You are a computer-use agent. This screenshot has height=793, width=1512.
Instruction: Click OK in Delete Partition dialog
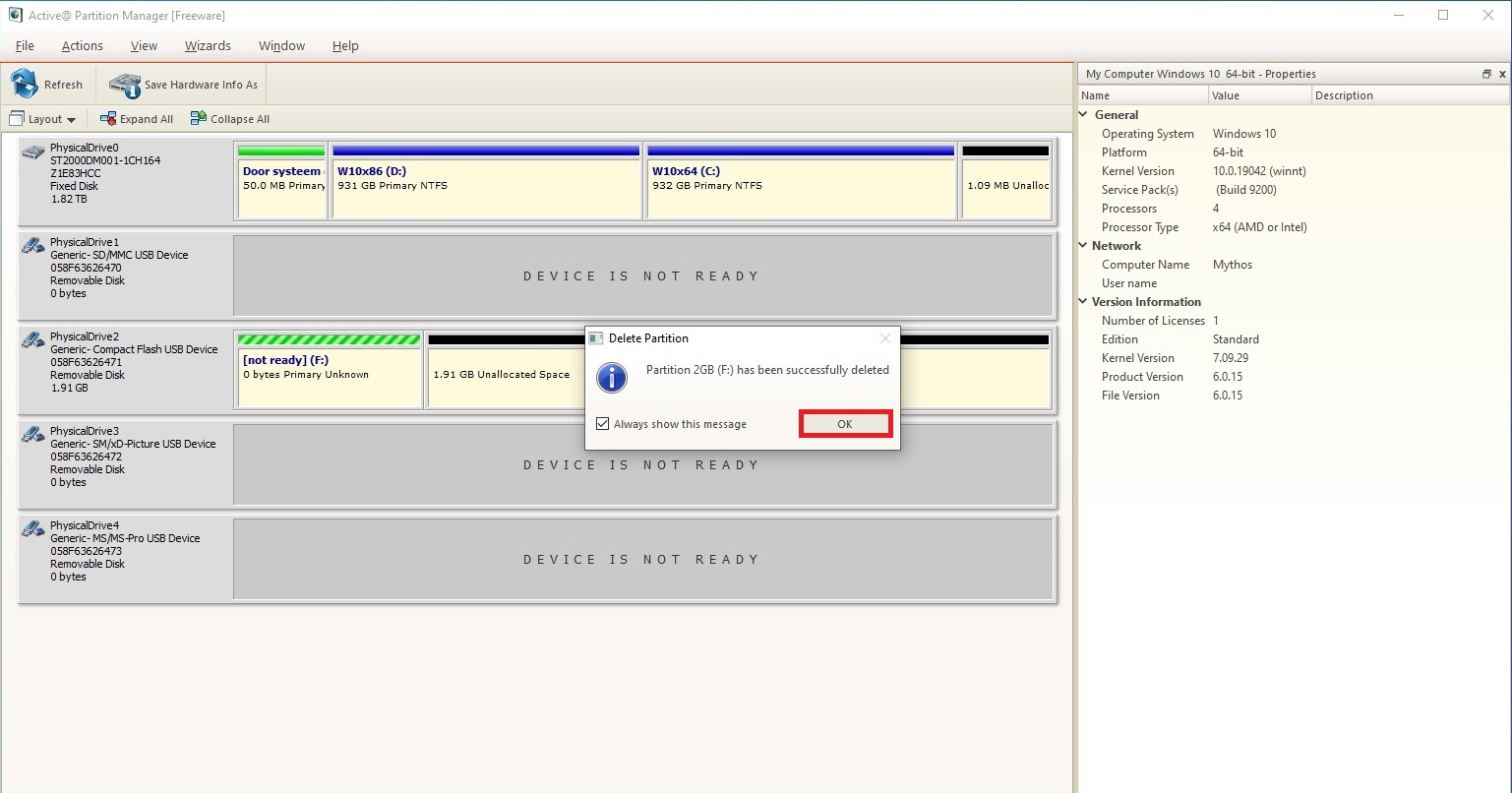[x=845, y=424]
